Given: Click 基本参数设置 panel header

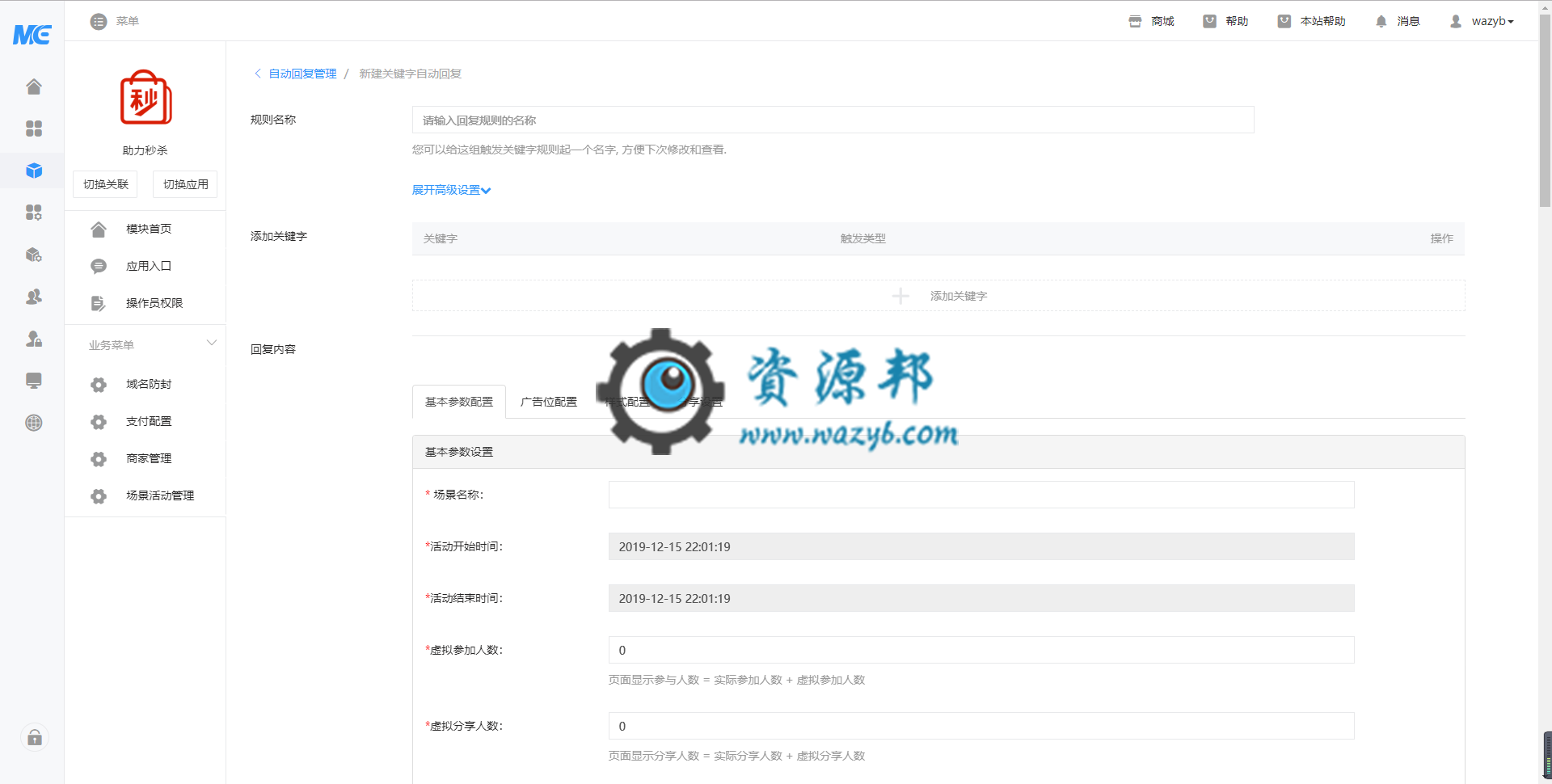Looking at the screenshot, I should click(938, 452).
